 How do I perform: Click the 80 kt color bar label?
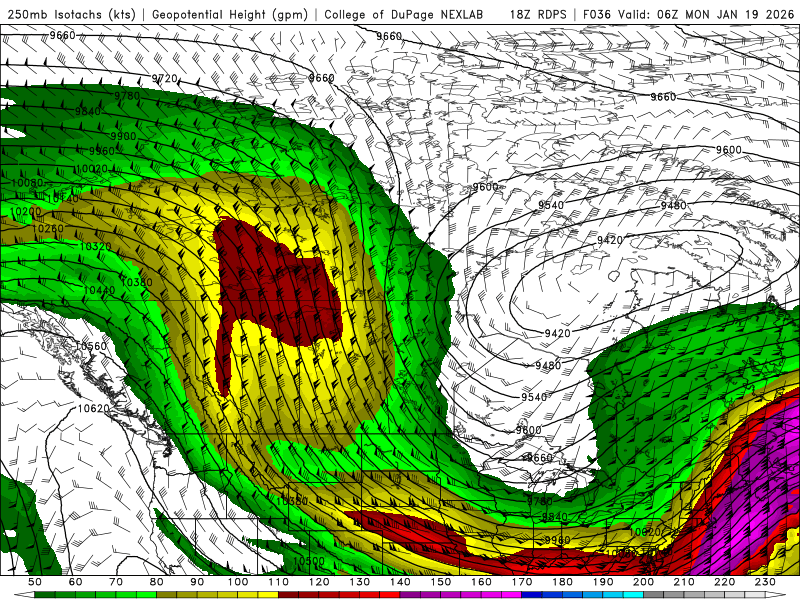click(157, 582)
